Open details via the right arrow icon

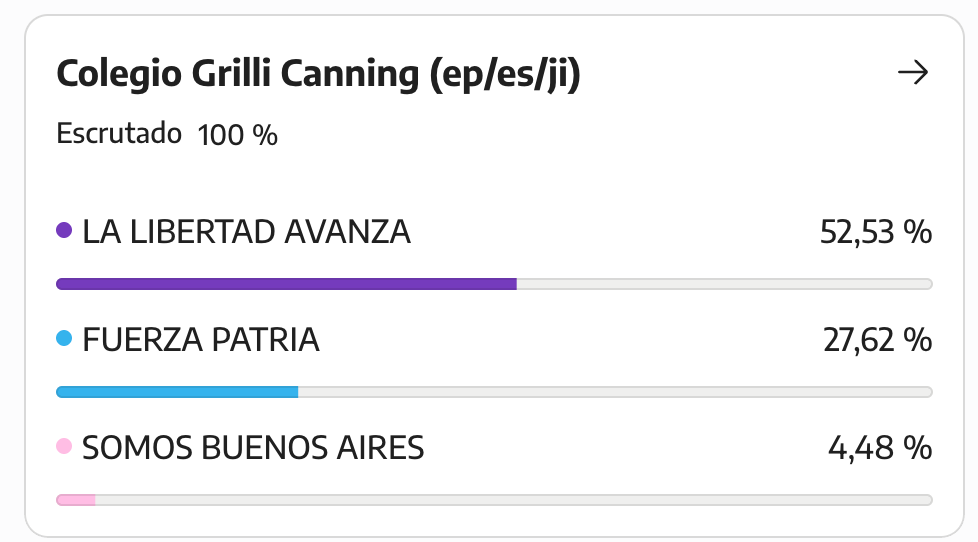[913, 72]
